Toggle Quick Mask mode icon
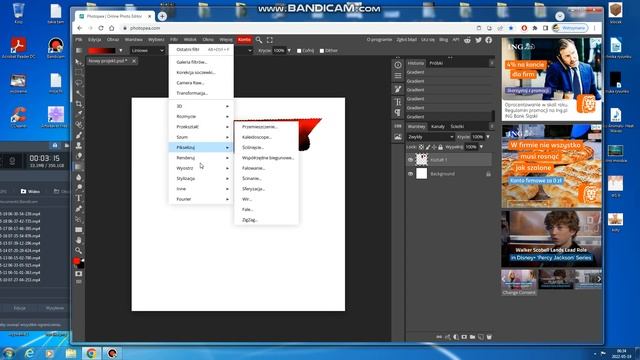Image resolution: width=640 pixels, height=360 pixels. coord(79,273)
